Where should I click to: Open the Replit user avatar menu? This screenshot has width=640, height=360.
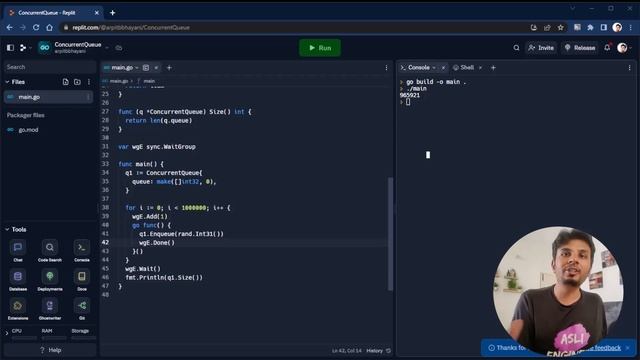tap(622, 48)
